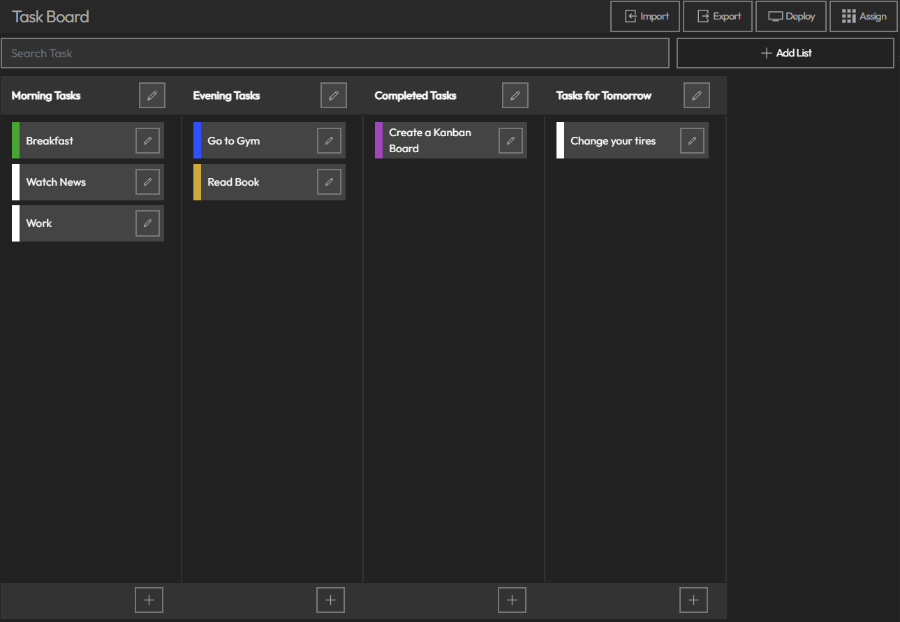
Task: Edit the Breakfast task
Action: (147, 140)
